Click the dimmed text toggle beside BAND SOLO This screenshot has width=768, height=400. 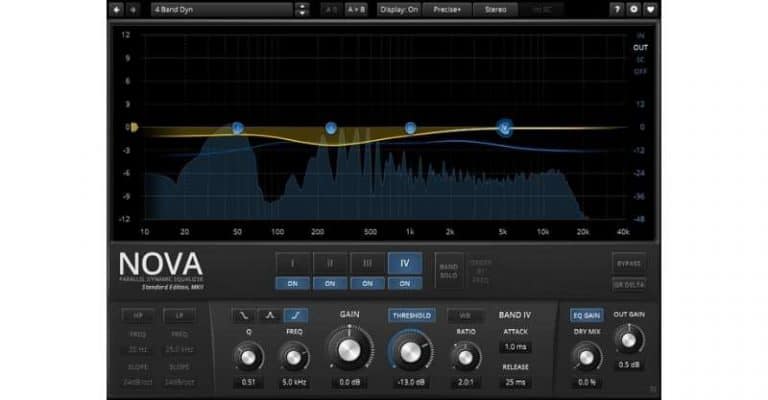click(480, 271)
